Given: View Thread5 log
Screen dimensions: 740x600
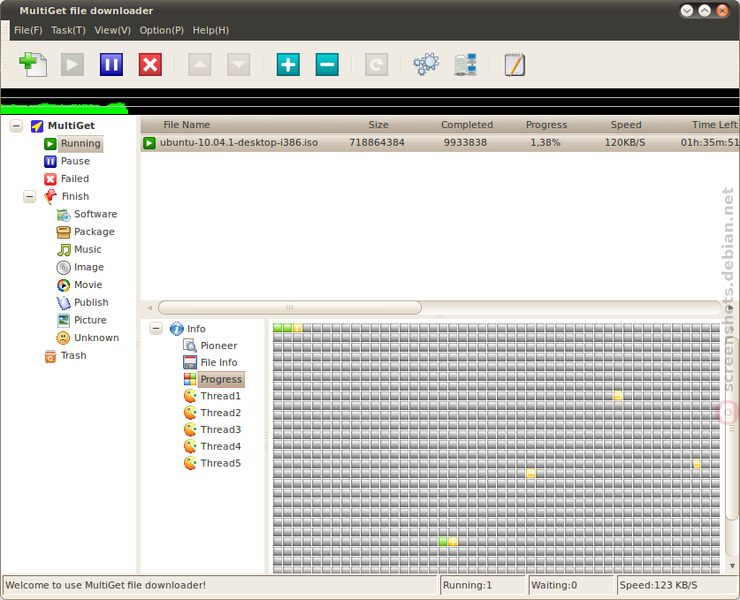Looking at the screenshot, I should 220,463.
